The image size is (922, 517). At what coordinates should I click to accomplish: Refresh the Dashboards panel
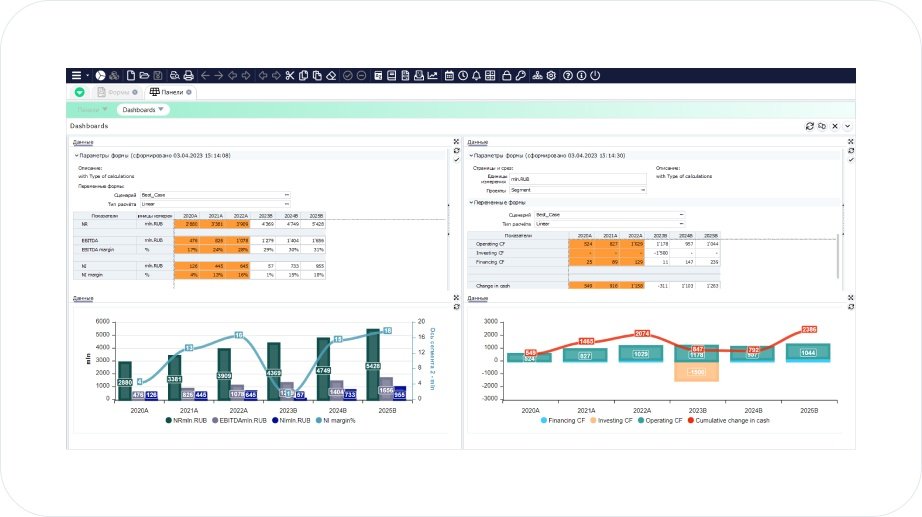[x=809, y=126]
